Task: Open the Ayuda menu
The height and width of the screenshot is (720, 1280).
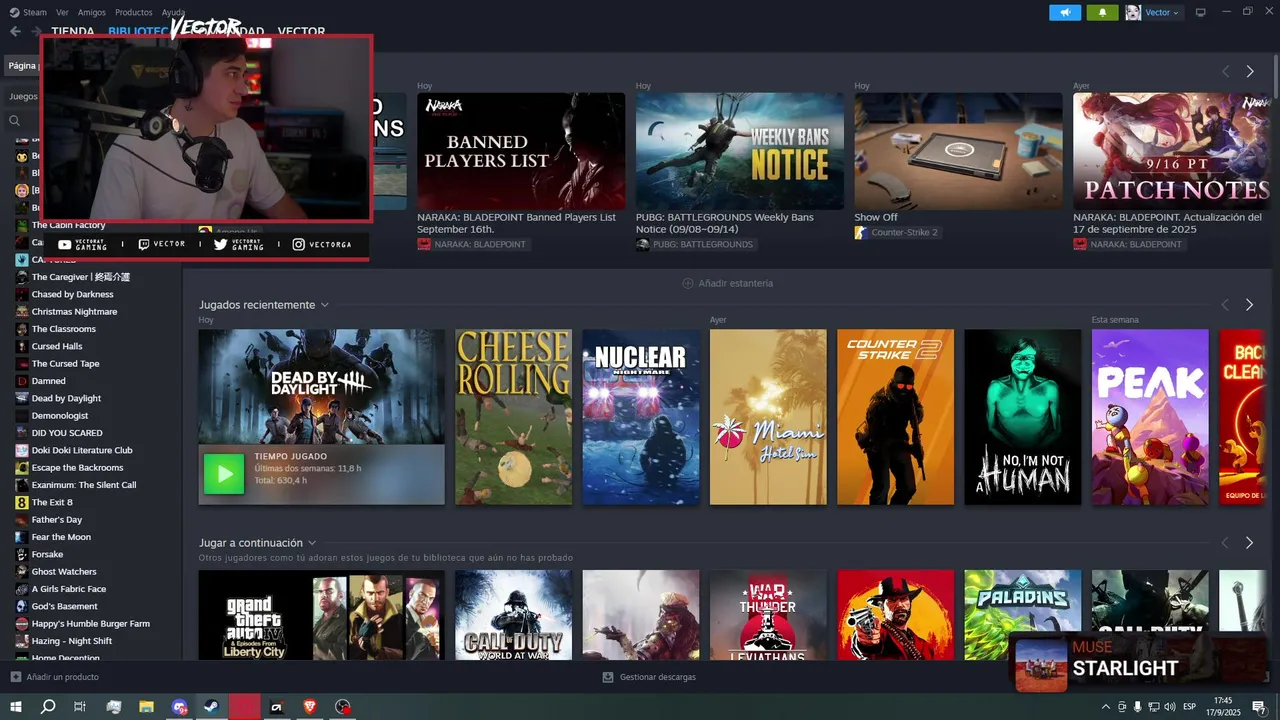Action: click(x=173, y=12)
